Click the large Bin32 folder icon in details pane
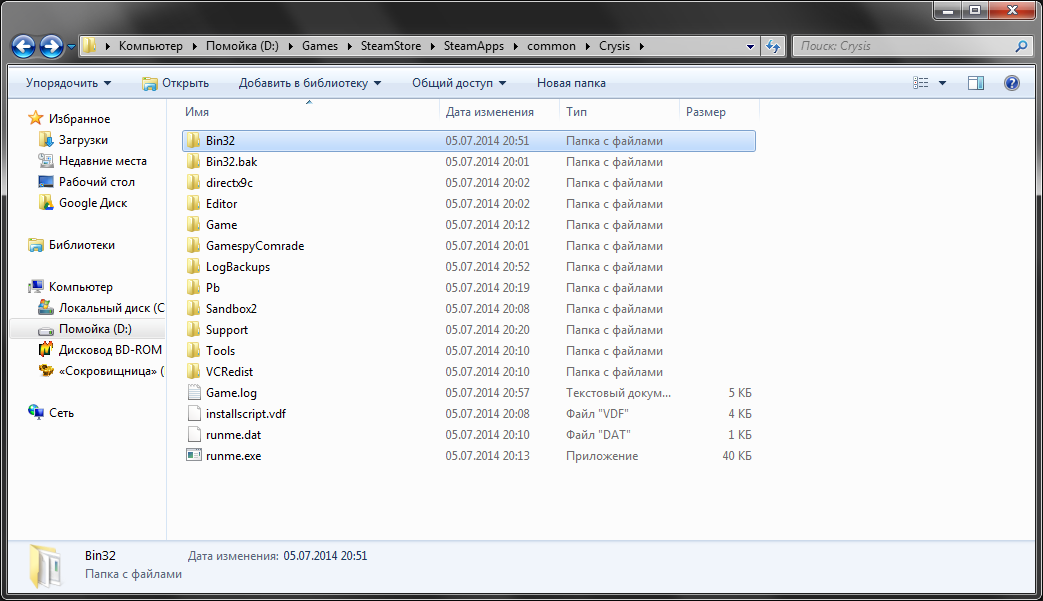1043x601 pixels. tap(45, 566)
